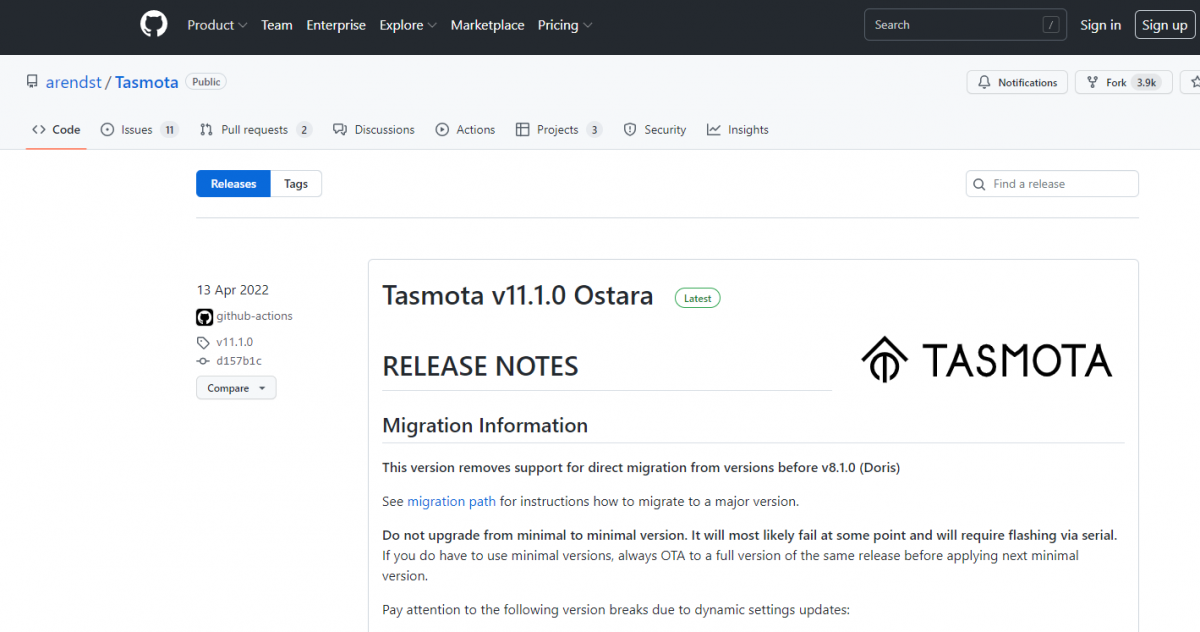Click the Tasmota logo image
The width and height of the screenshot is (1200, 632).
coord(986,360)
